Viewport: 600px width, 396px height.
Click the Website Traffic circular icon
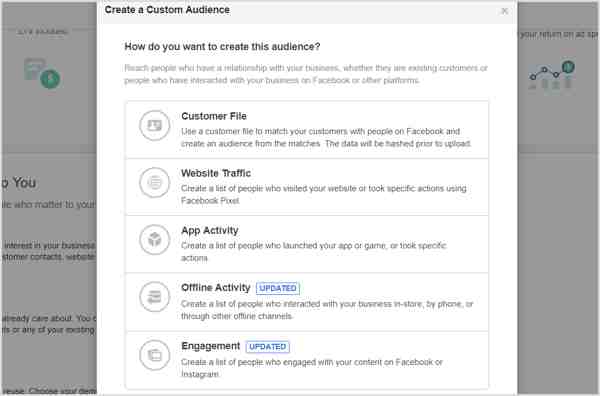155,183
